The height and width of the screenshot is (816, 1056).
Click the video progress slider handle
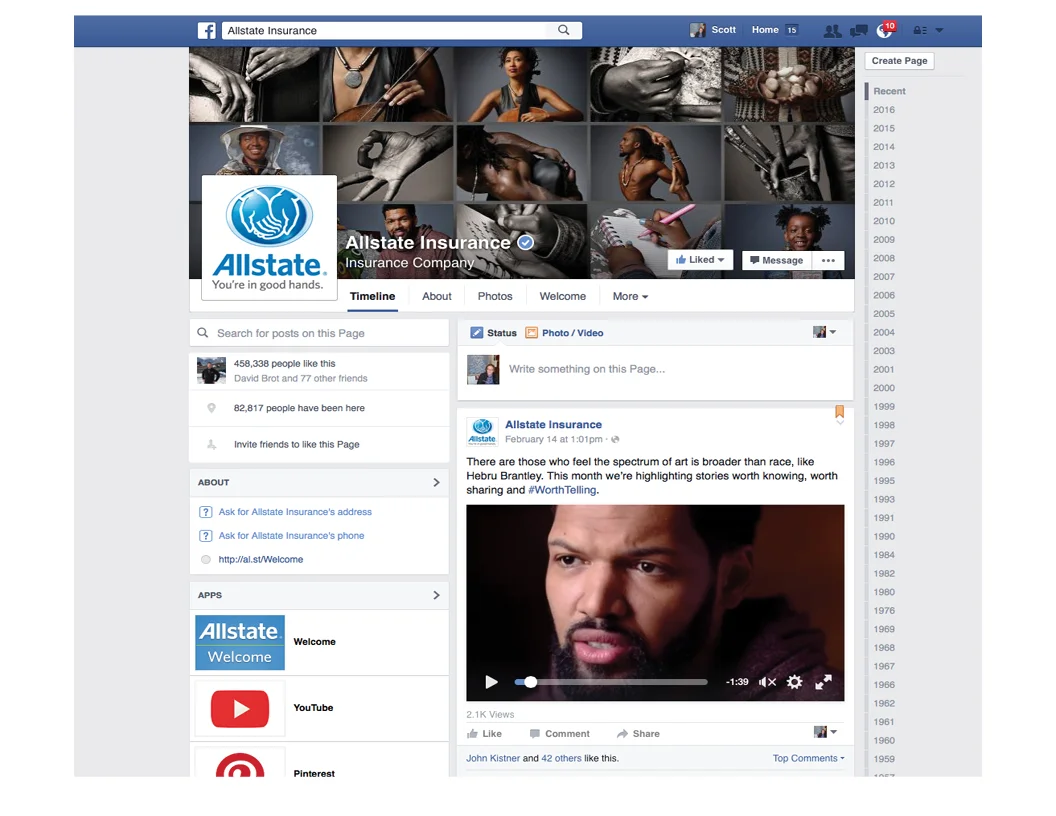coord(531,682)
